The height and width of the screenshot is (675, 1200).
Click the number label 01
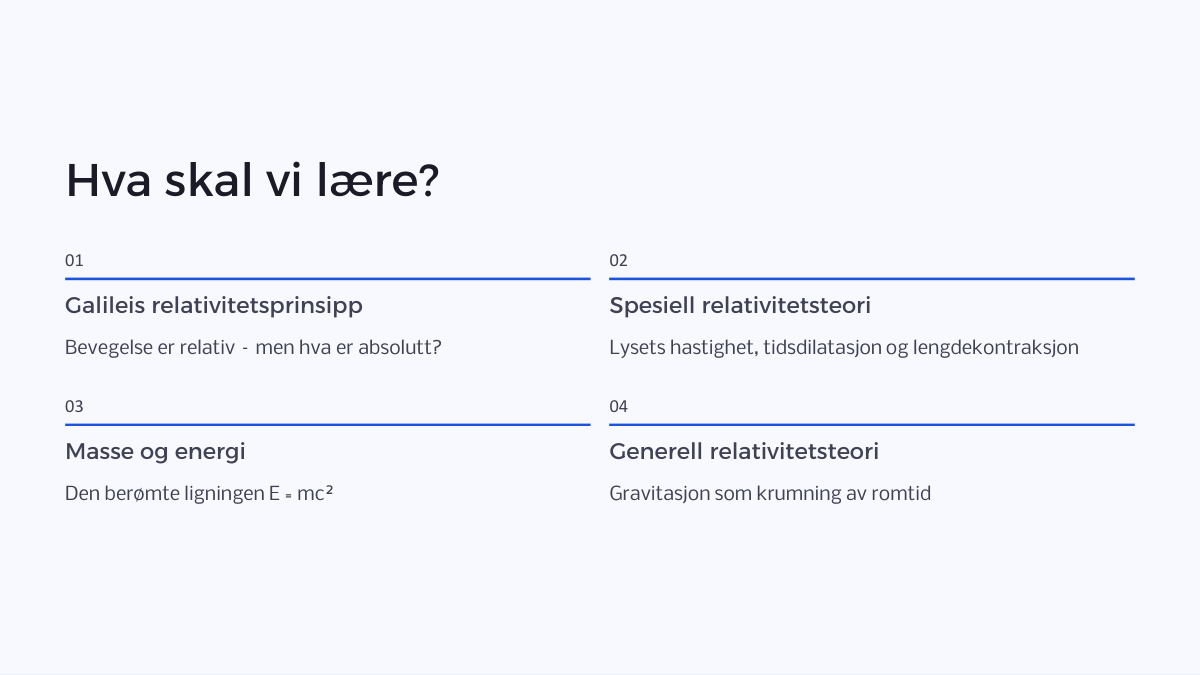(74, 260)
